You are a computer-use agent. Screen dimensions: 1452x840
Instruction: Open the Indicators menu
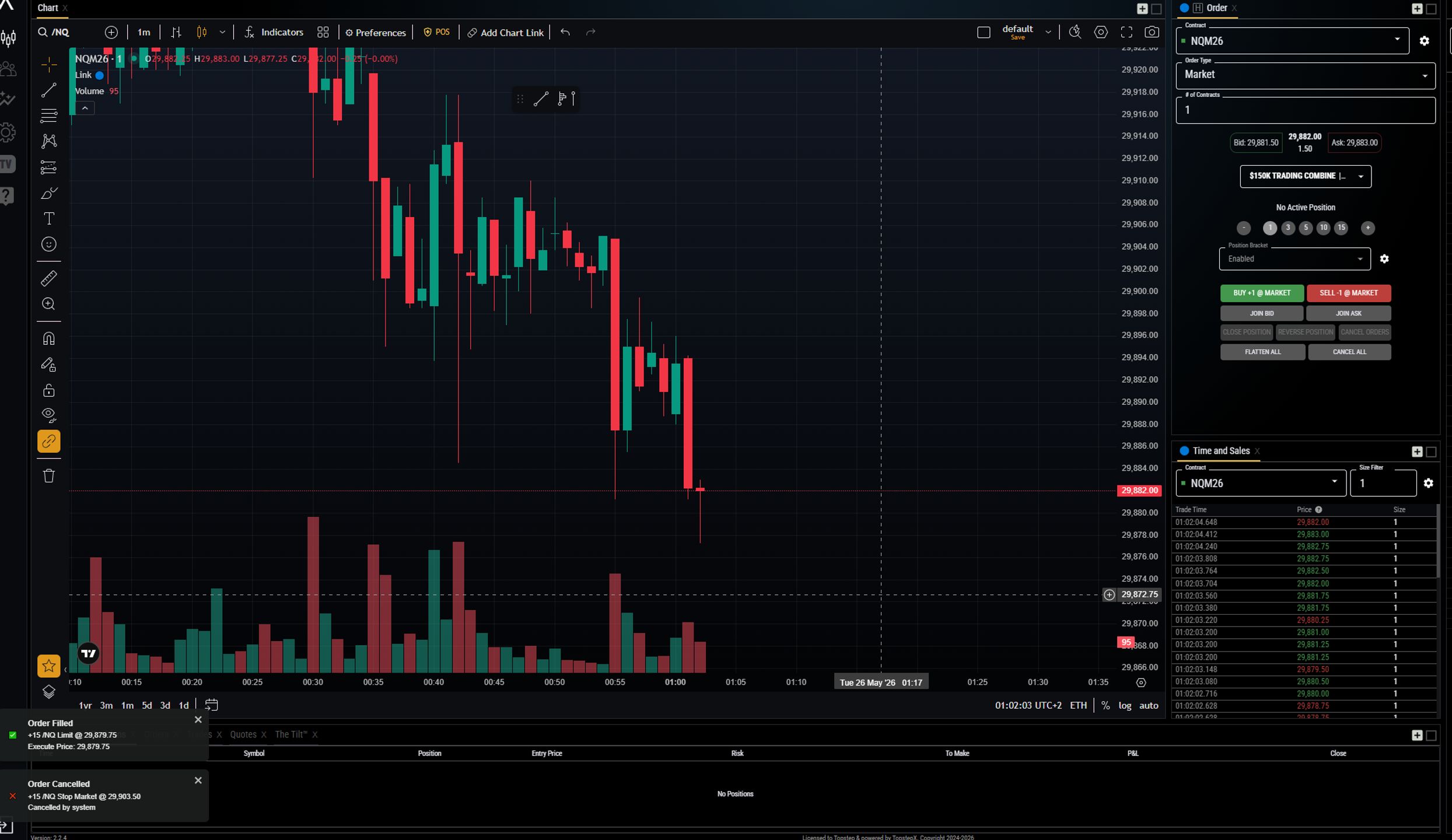274,32
